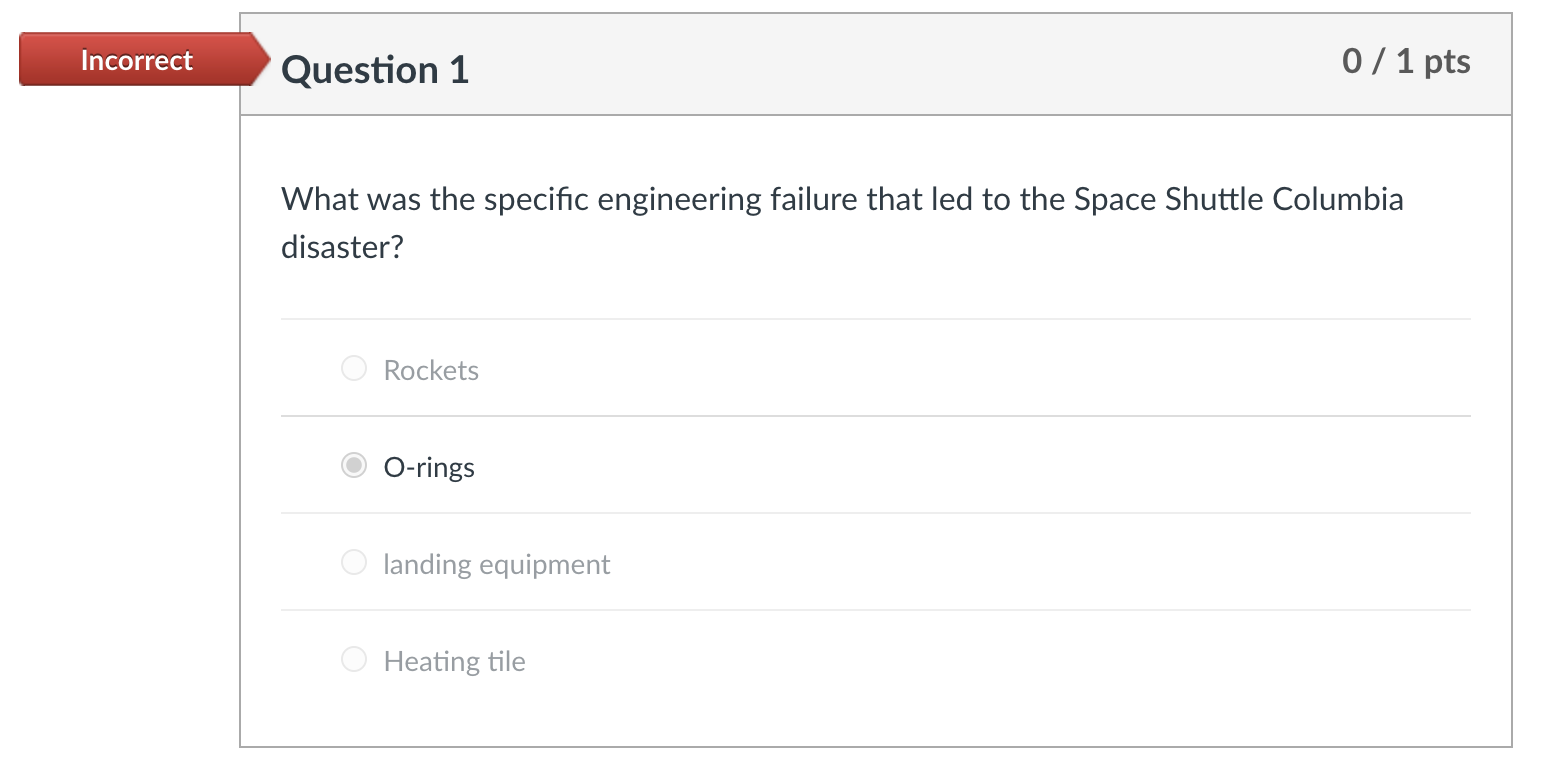Click the question card header area
1543x783 pixels.
coord(875,64)
